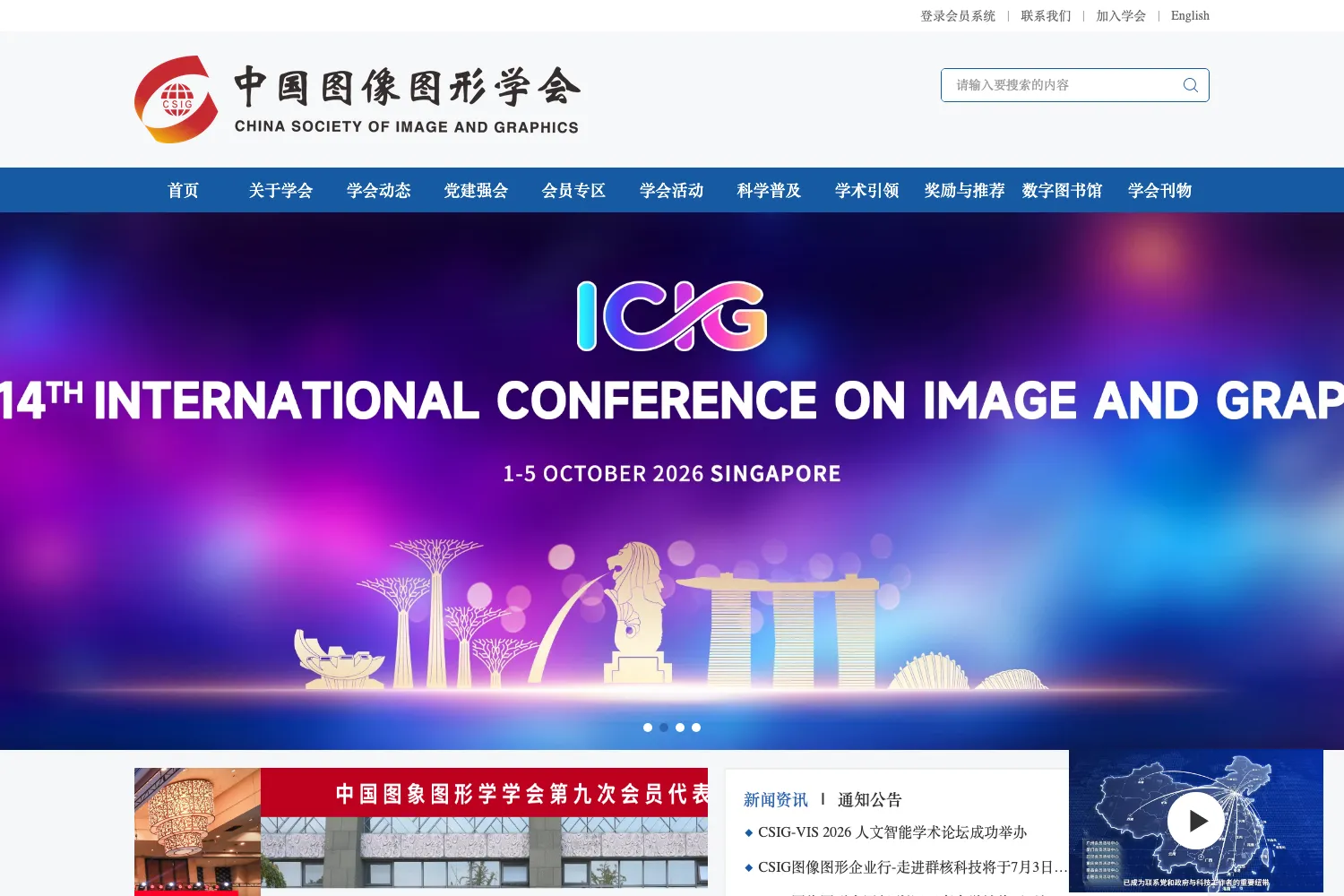The height and width of the screenshot is (896, 1344).
Task: Play the China map video
Action: pyautogui.click(x=1195, y=821)
